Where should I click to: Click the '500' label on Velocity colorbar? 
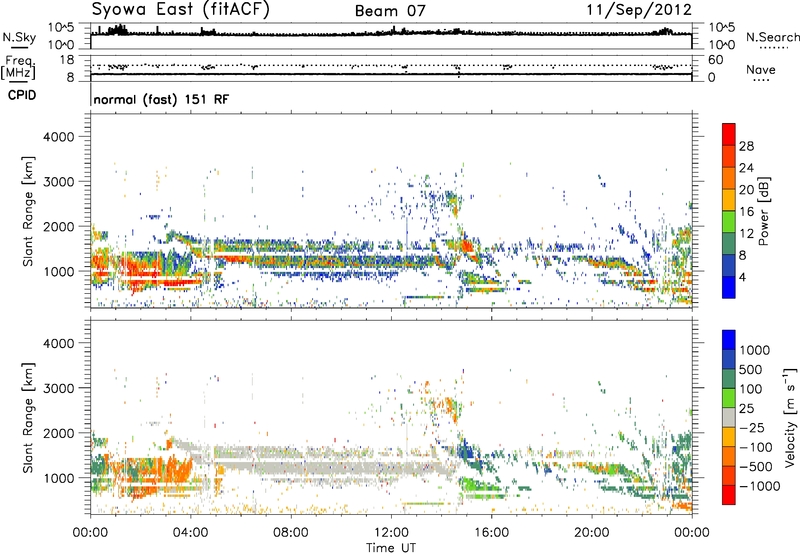pos(753,370)
